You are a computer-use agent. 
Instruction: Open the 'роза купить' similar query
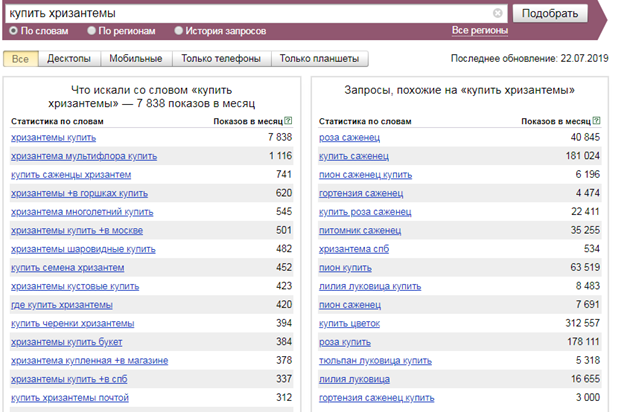(345, 342)
